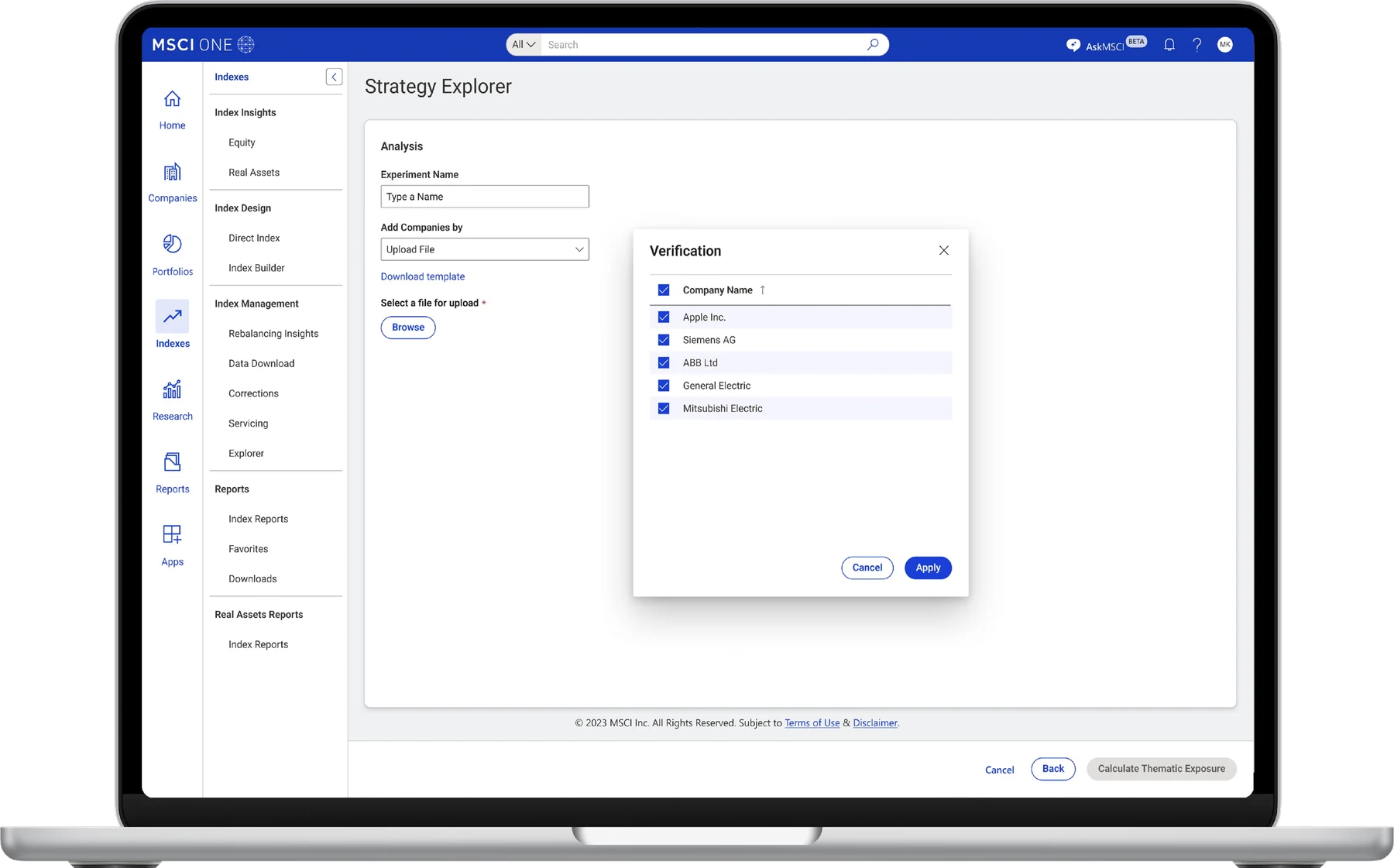Open Data Download menu item
Screen dimensions: 1394x868
pos(261,363)
